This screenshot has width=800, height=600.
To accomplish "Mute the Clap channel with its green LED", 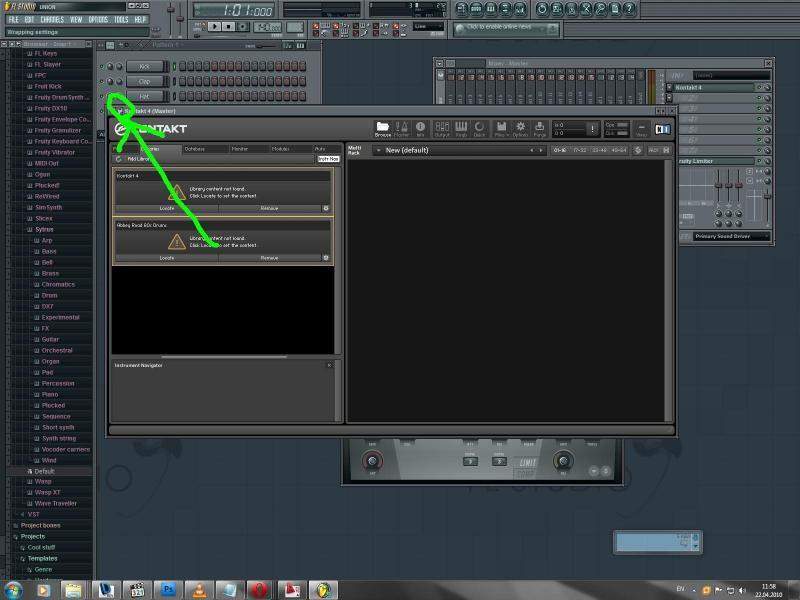I will tap(102, 82).
